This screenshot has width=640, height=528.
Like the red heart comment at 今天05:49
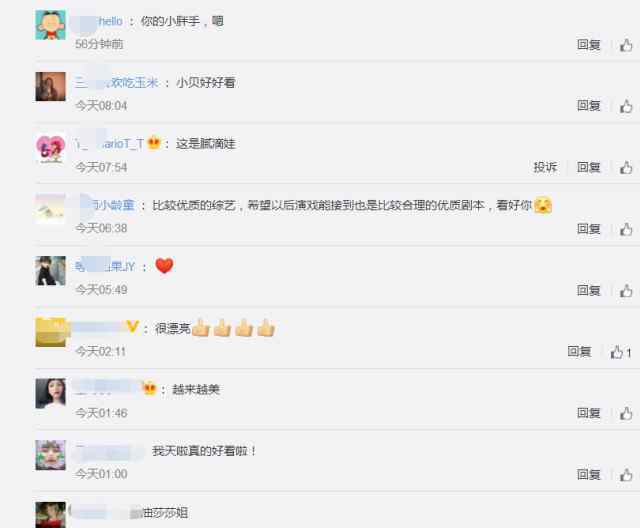pyautogui.click(x=626, y=291)
